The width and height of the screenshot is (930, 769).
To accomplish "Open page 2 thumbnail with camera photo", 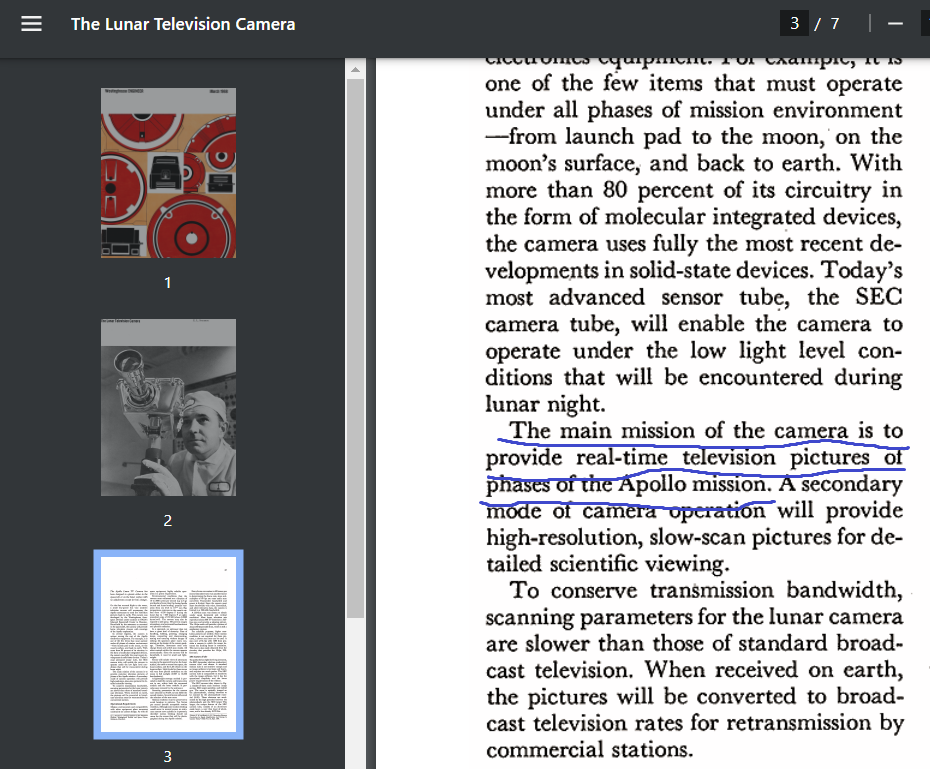I will point(168,407).
